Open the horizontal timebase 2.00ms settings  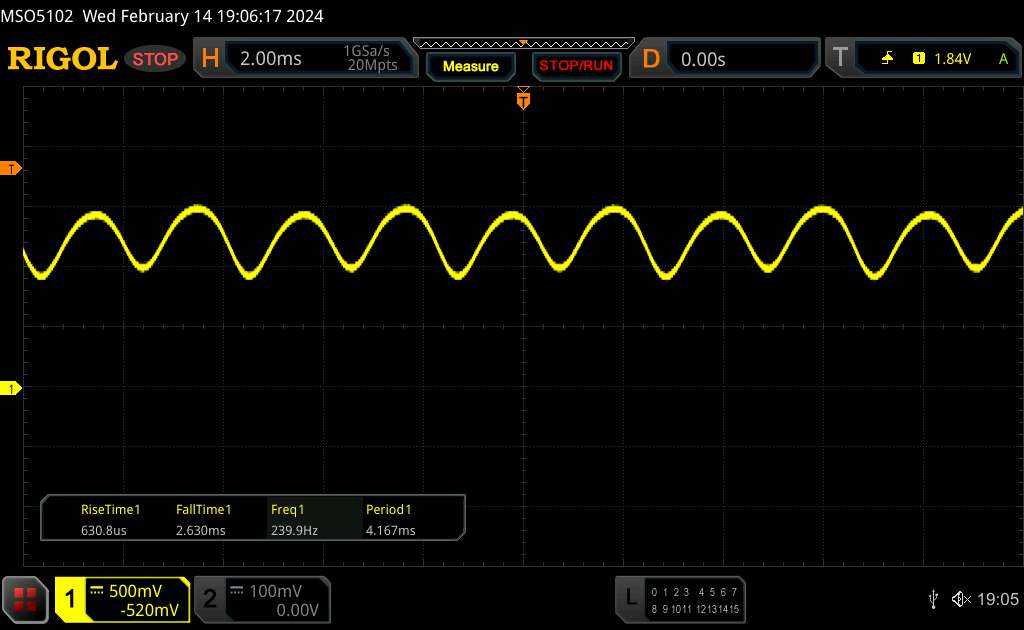(306, 59)
